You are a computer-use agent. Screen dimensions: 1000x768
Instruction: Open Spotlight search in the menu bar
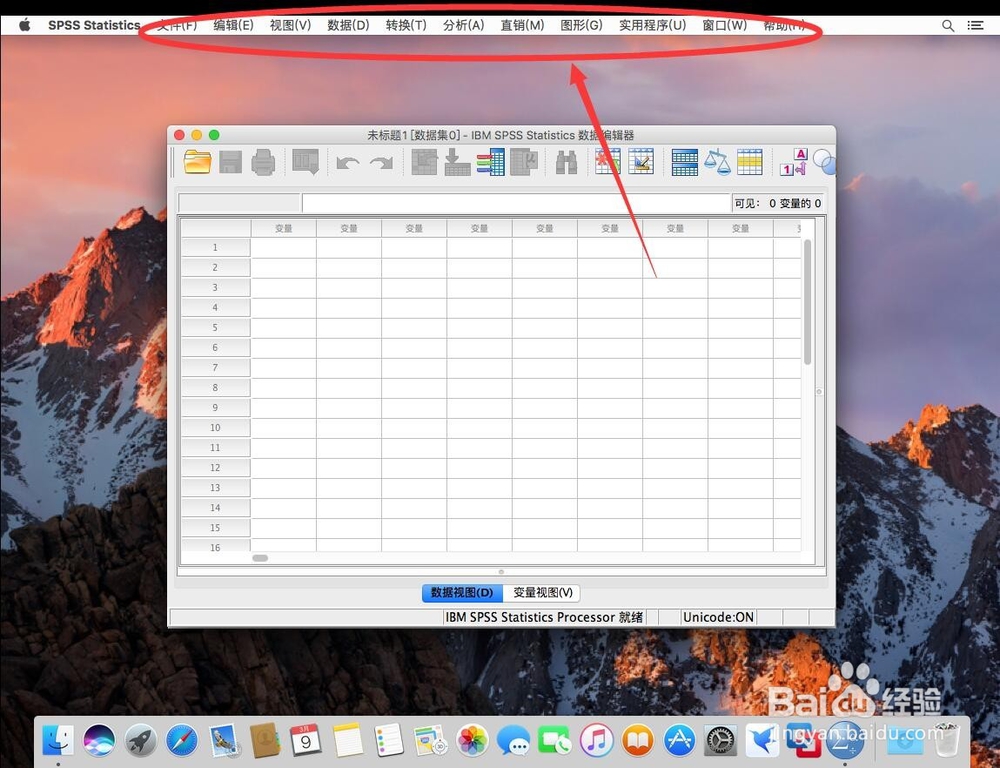click(x=948, y=26)
